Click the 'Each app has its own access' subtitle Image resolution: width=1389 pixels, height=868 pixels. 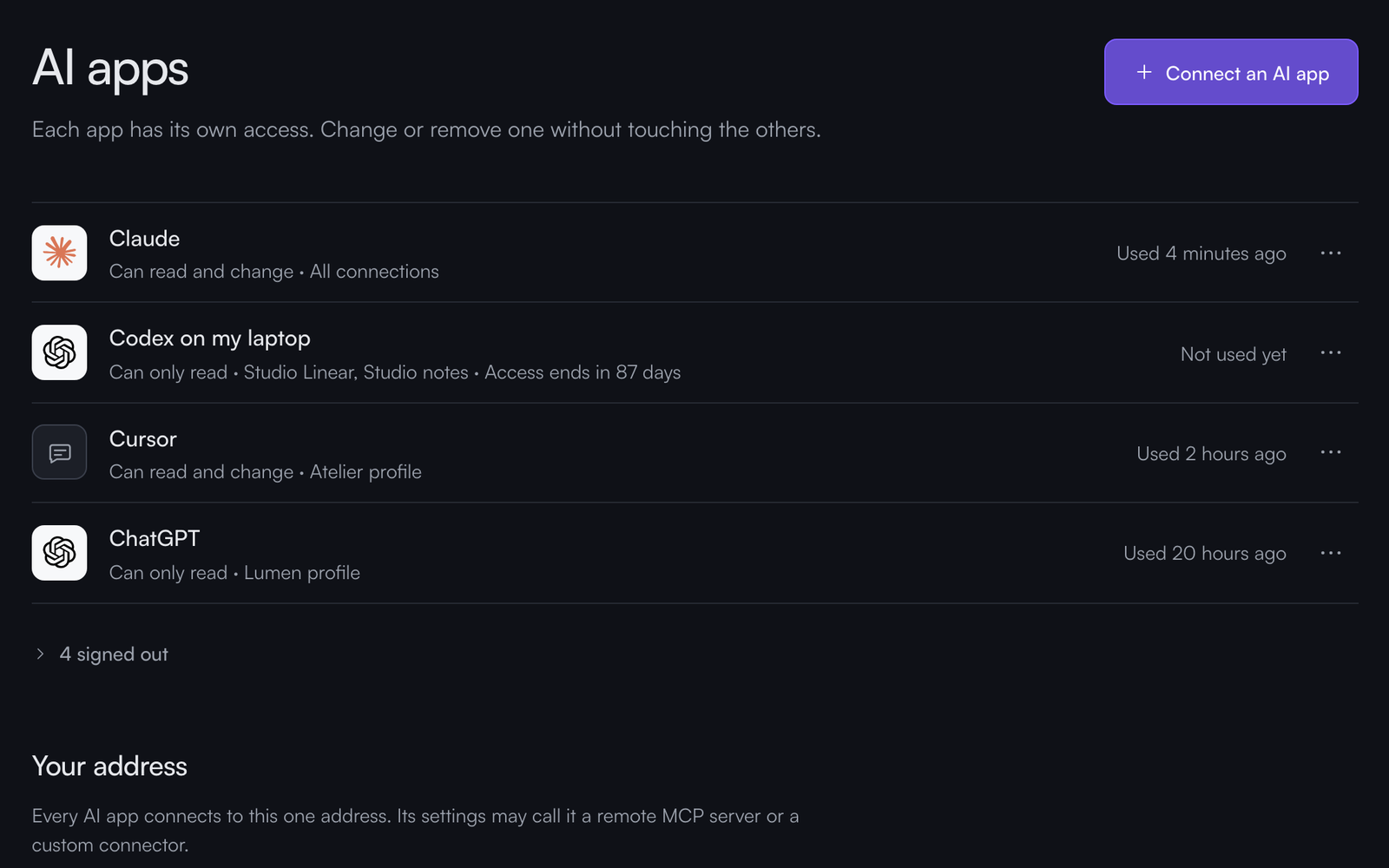426,130
